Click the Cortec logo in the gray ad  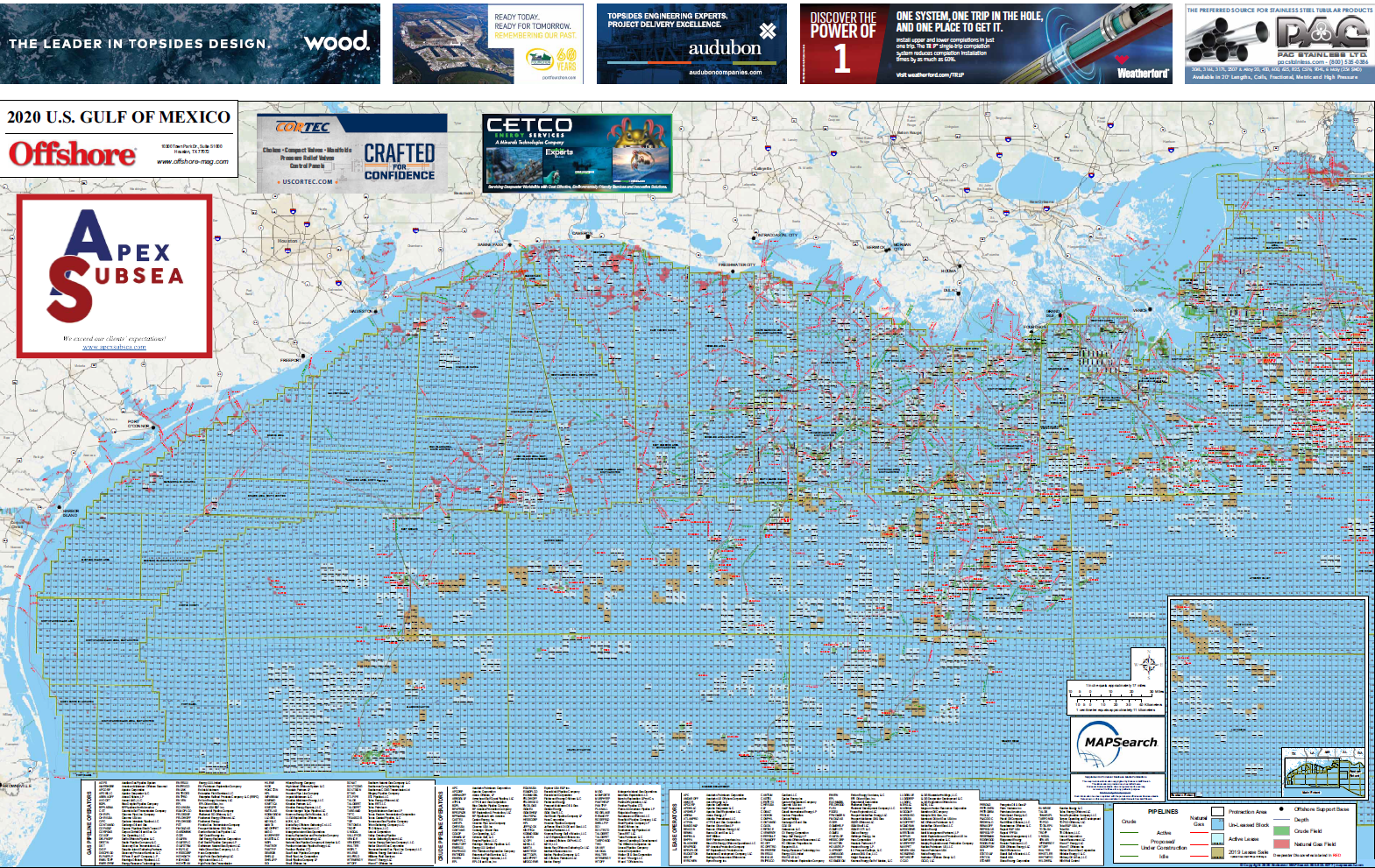[x=303, y=127]
